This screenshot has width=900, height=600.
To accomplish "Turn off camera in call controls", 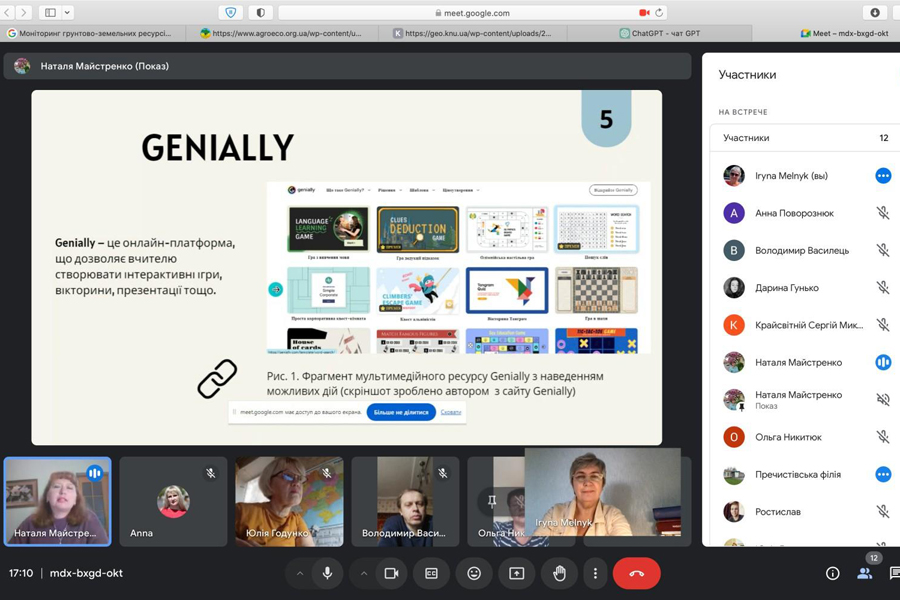I will (x=391, y=573).
